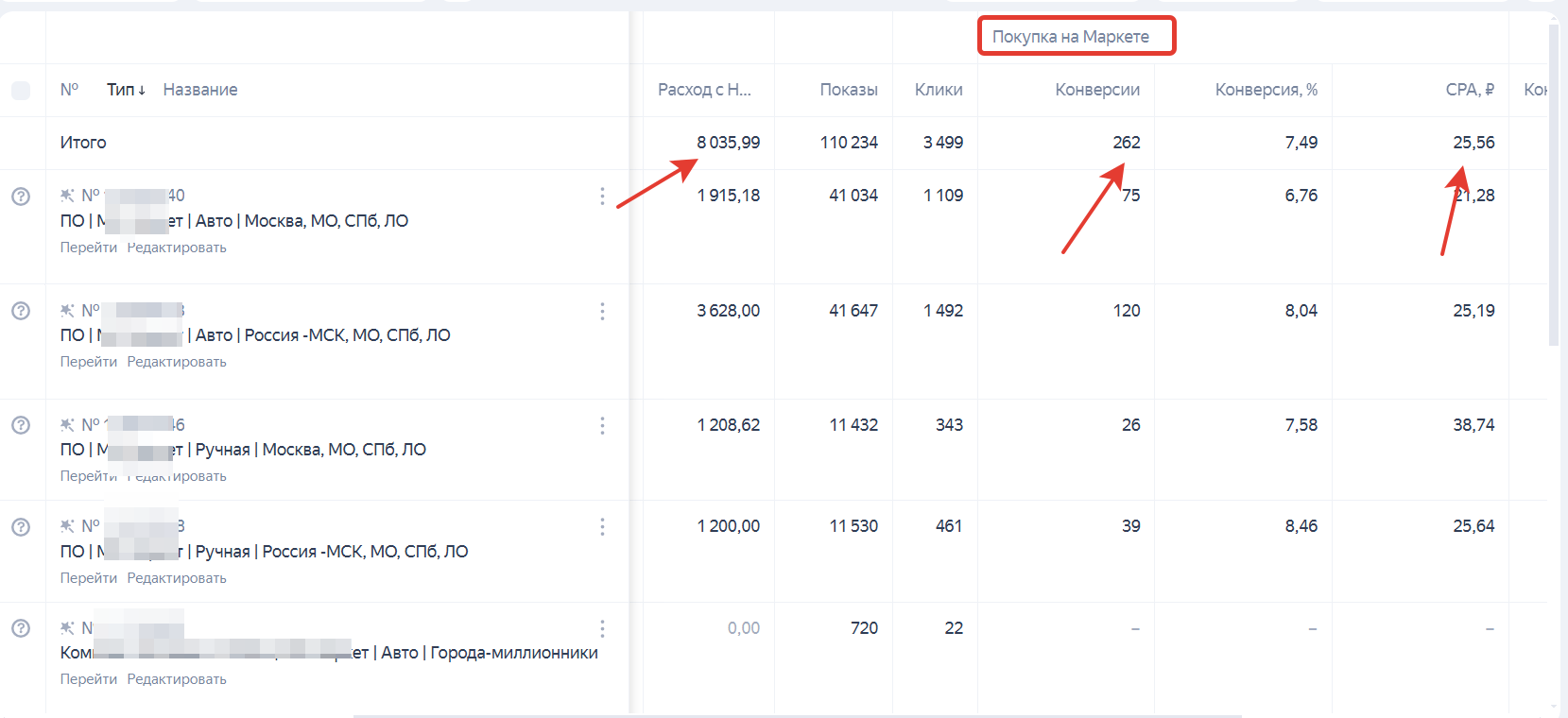Screen dimensions: 1568x718
Task: Follow Перейти link under Авто | Москва, МО campaign
Action: pyautogui.click(x=89, y=248)
